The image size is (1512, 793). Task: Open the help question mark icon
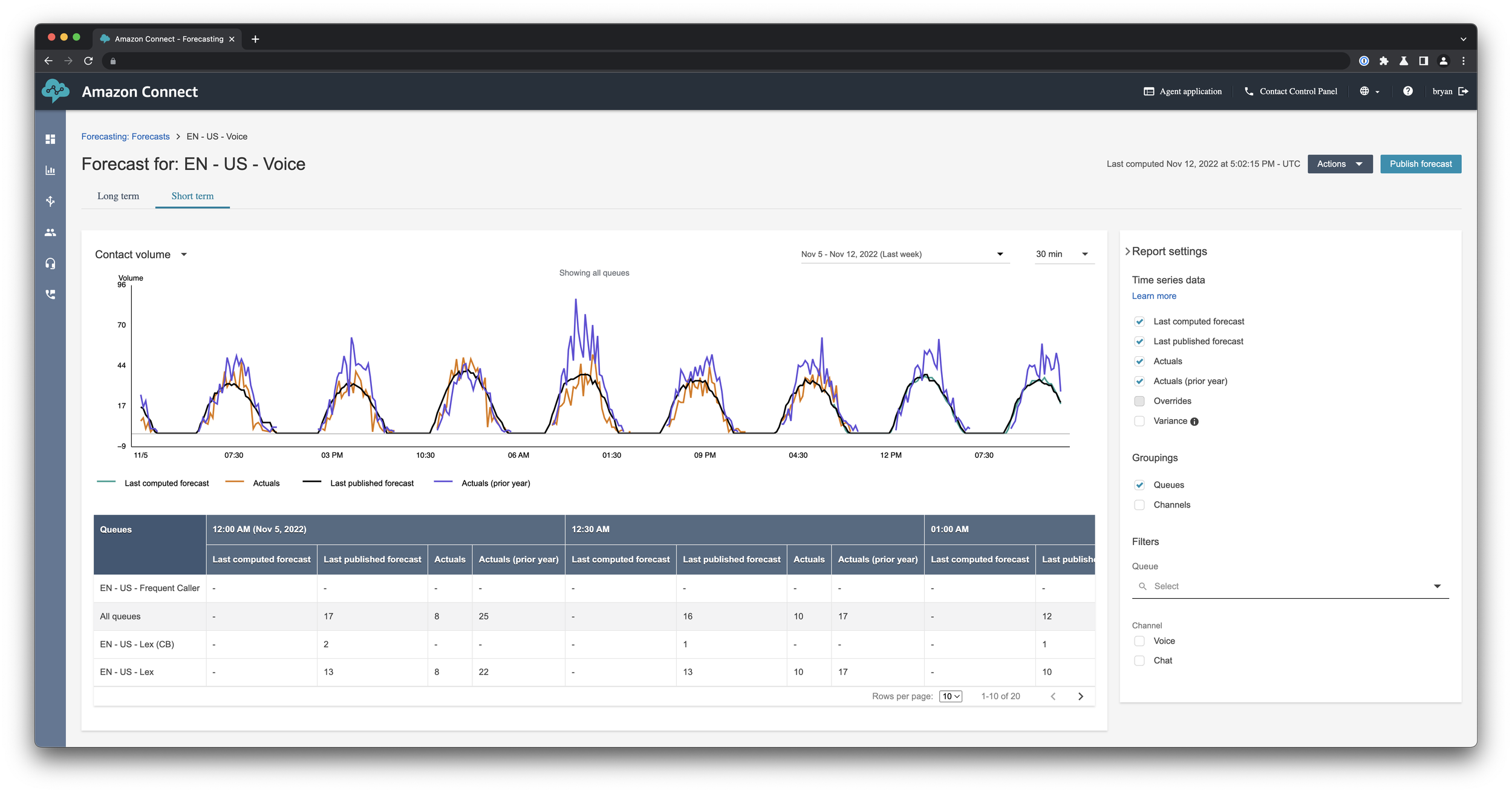click(x=1407, y=91)
